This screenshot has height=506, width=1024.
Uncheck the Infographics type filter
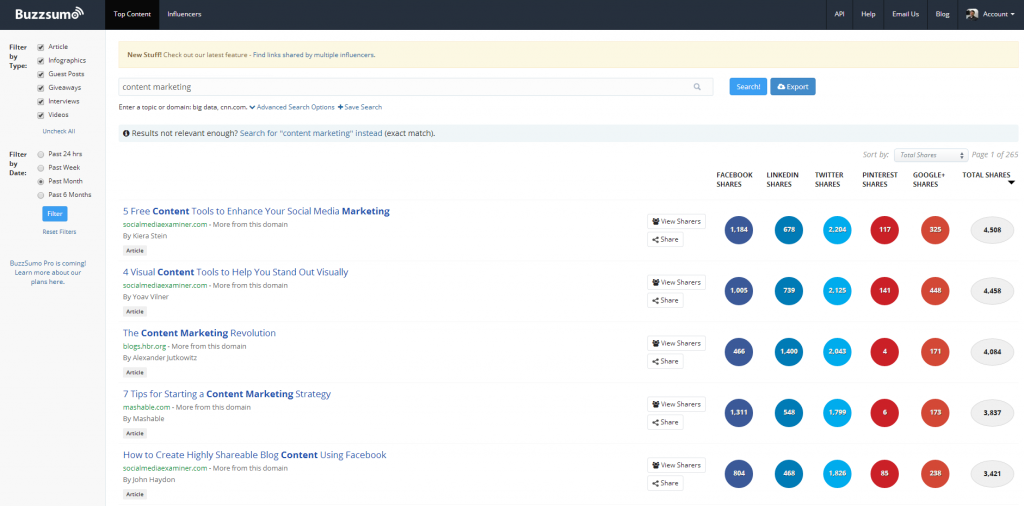[x=41, y=61]
